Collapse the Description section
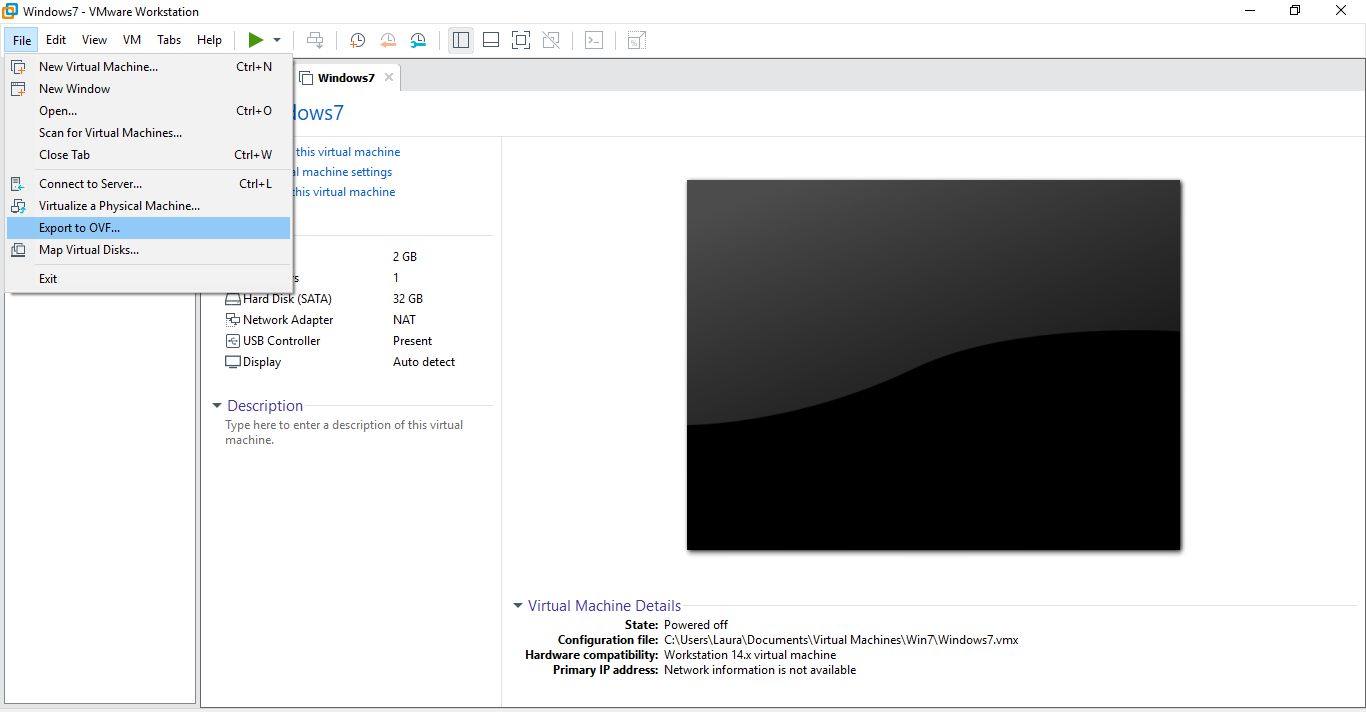 pos(217,406)
